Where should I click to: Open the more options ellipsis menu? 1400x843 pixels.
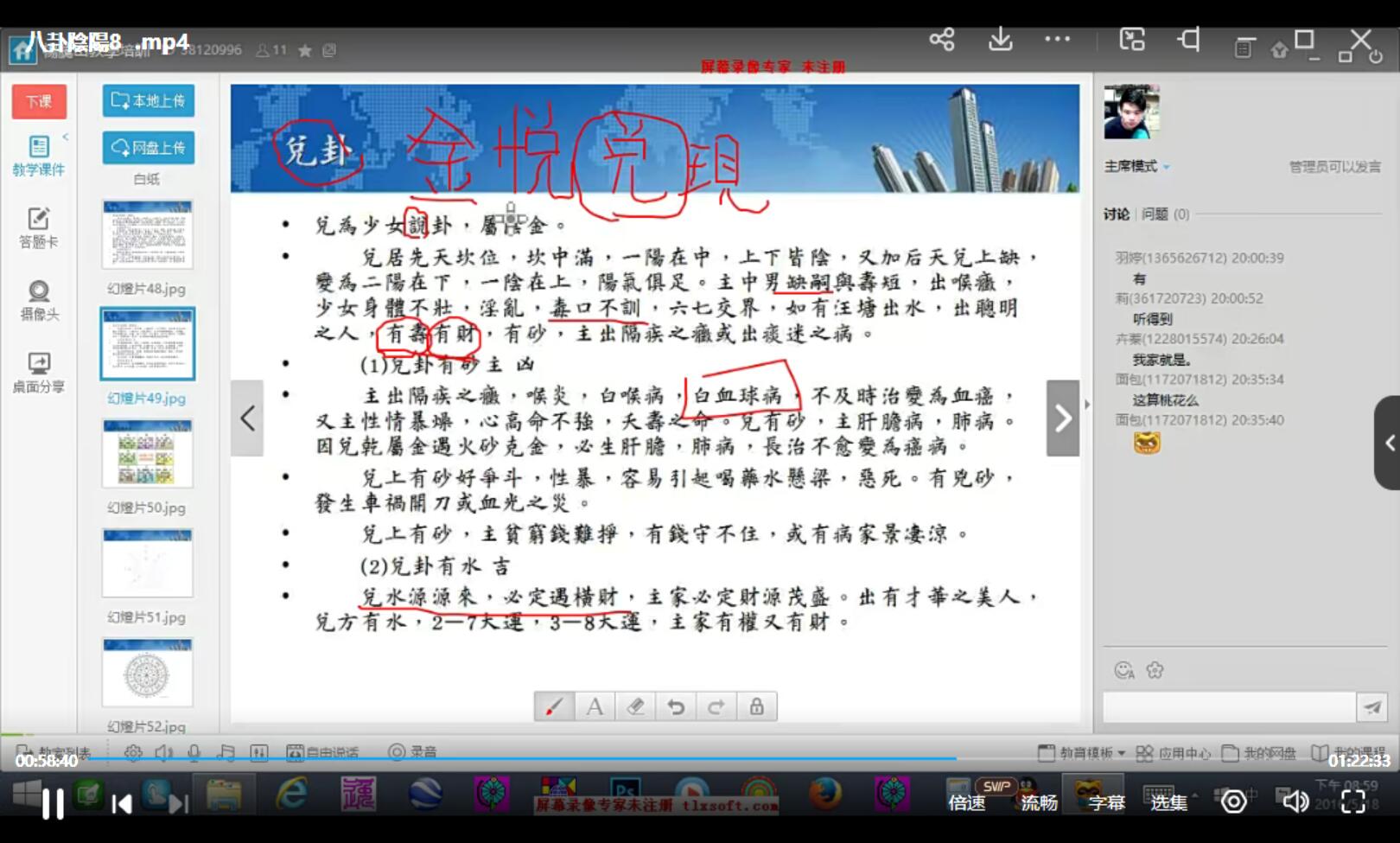point(1057,40)
